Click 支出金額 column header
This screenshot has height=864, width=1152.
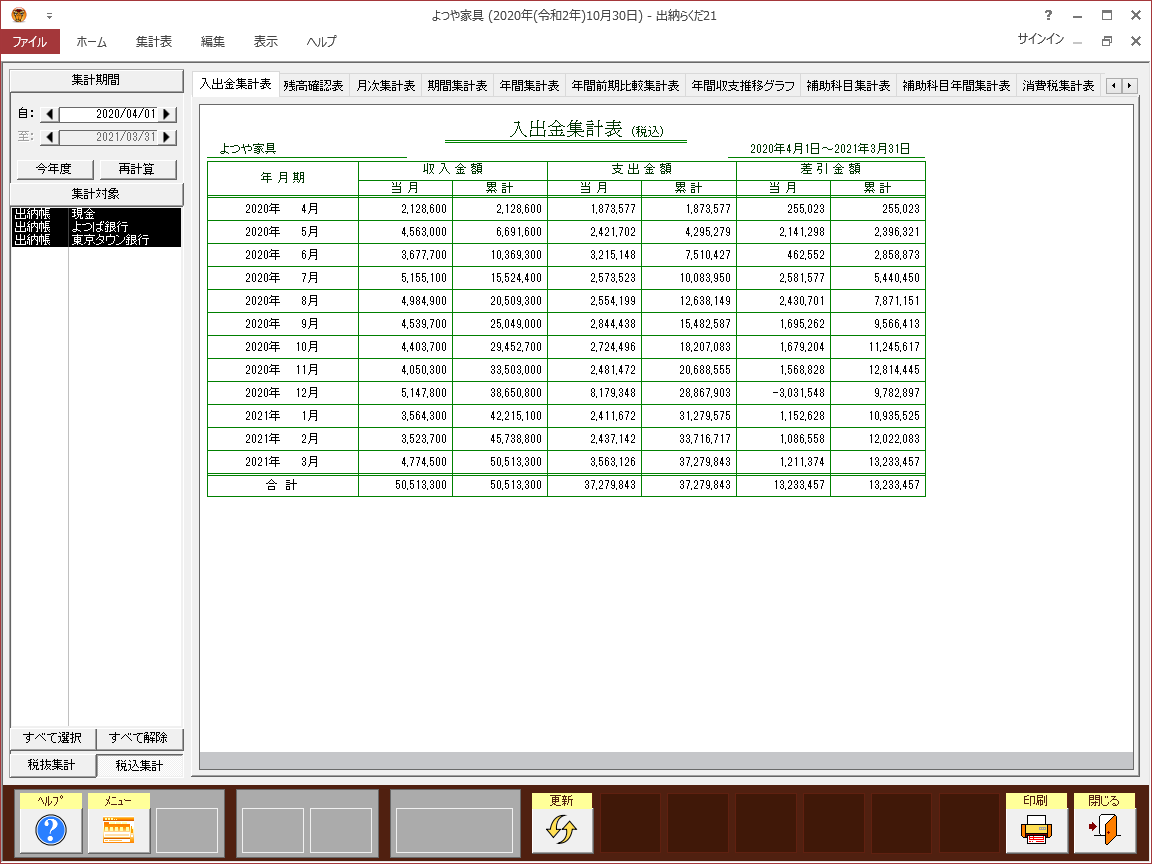pyautogui.click(x=642, y=169)
